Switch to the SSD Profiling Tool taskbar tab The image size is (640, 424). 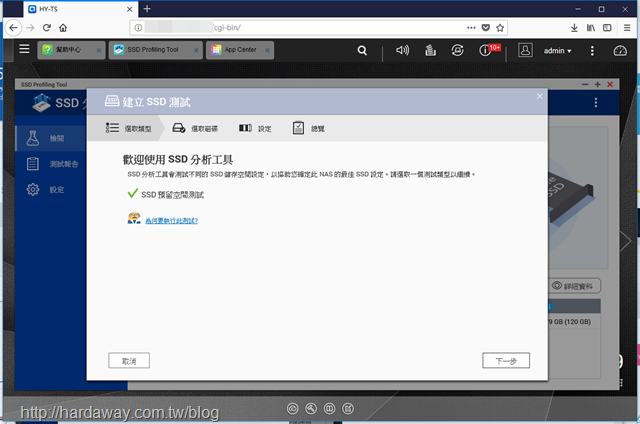click(x=156, y=50)
